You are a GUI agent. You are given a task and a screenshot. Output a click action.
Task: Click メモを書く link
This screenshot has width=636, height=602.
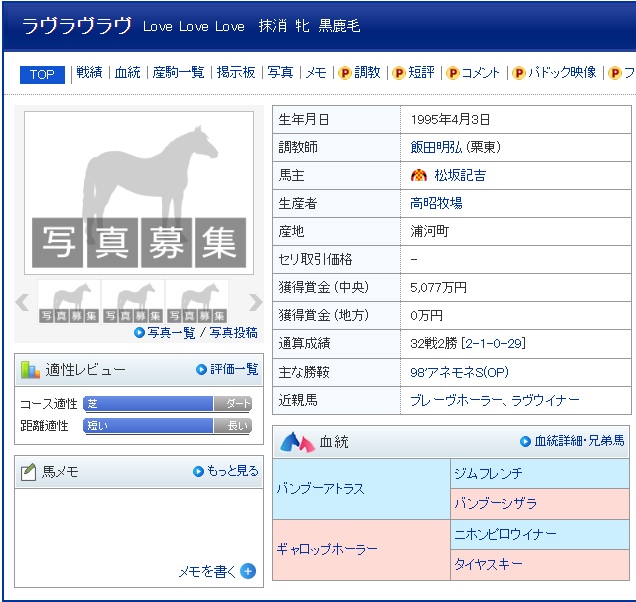click(x=207, y=572)
